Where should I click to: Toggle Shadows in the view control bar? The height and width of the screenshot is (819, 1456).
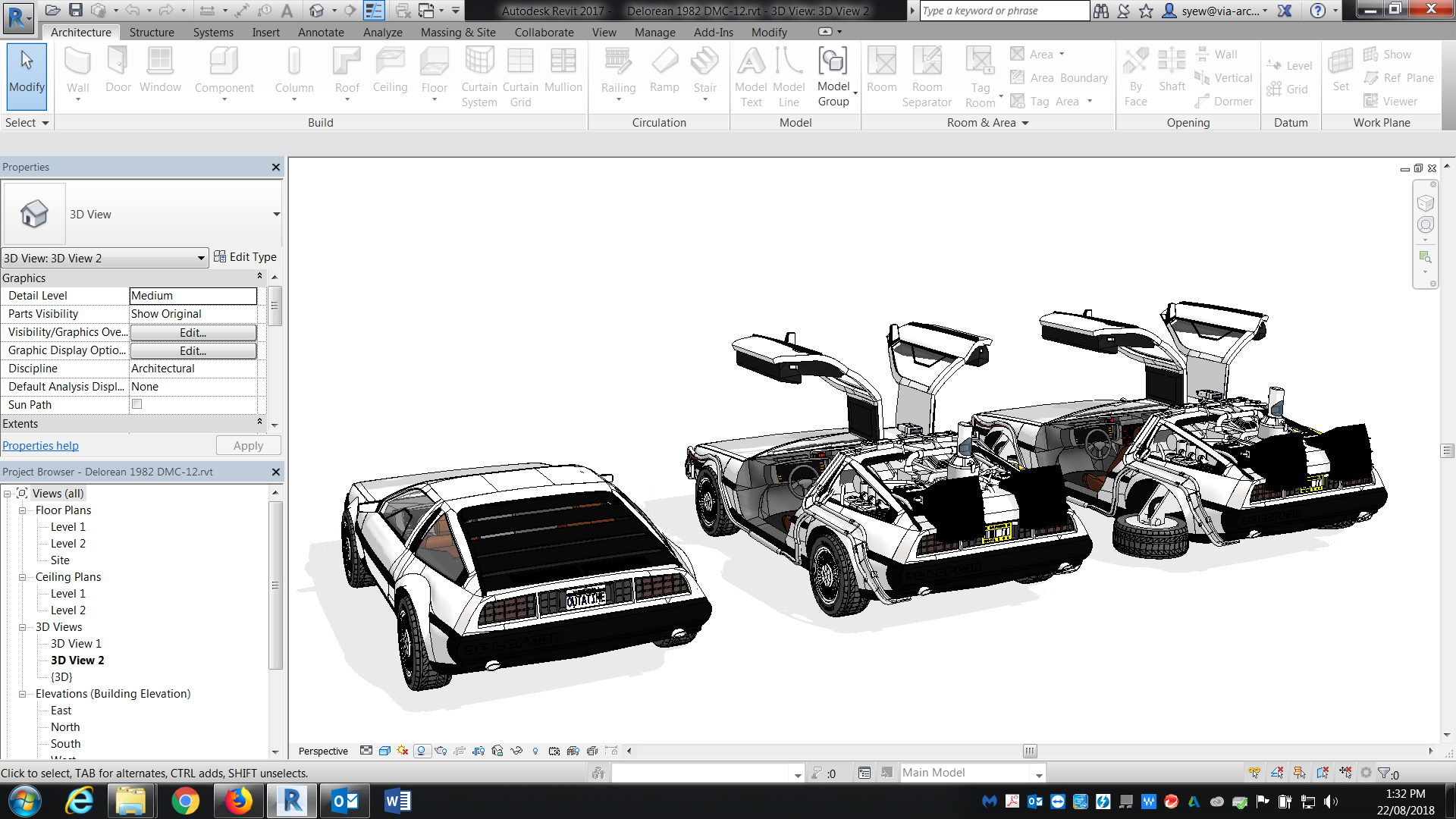(x=422, y=751)
